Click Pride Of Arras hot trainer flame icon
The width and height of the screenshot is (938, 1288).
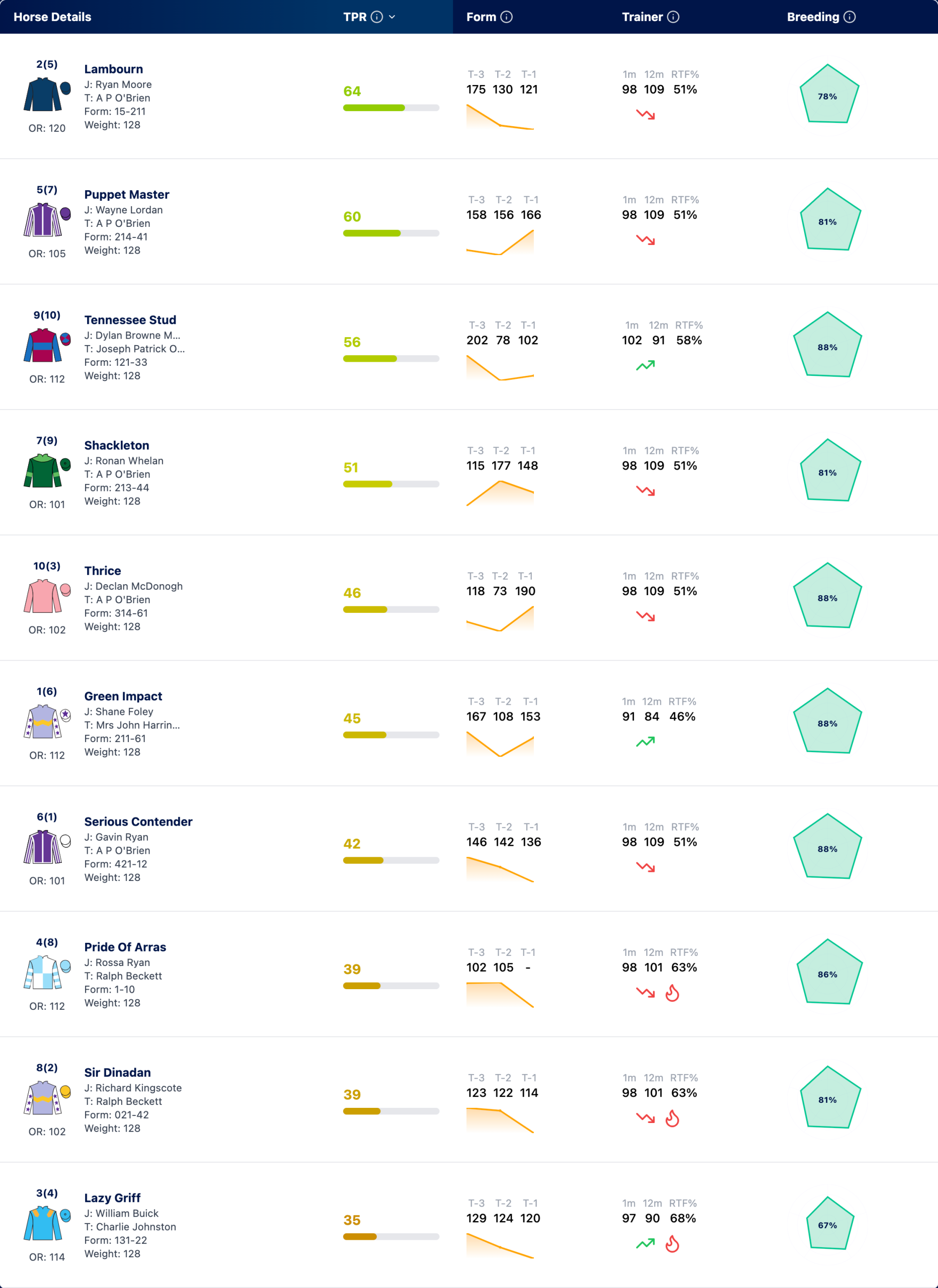[672, 993]
